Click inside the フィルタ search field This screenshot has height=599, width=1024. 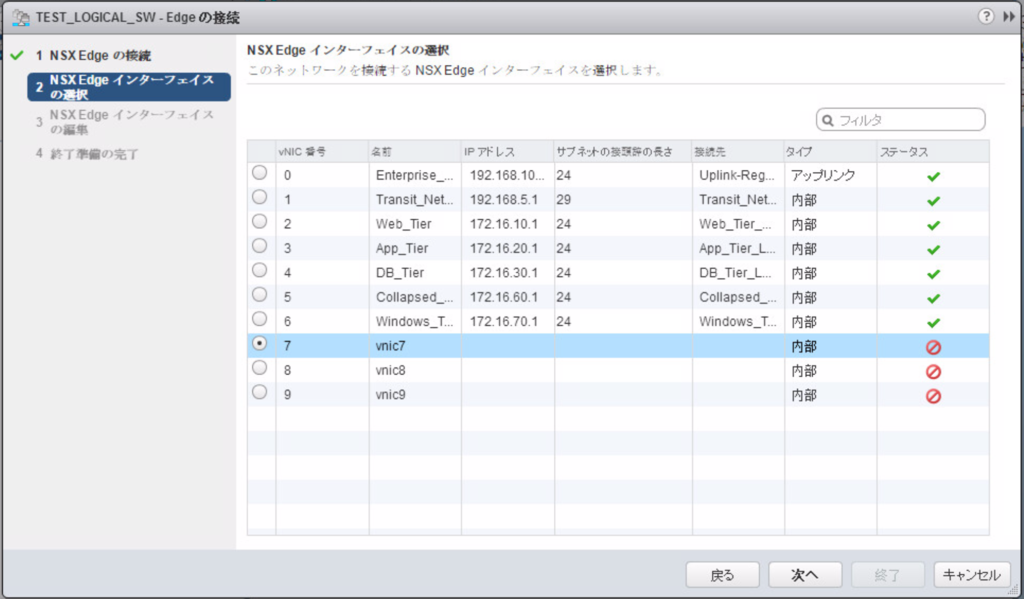[x=910, y=119]
